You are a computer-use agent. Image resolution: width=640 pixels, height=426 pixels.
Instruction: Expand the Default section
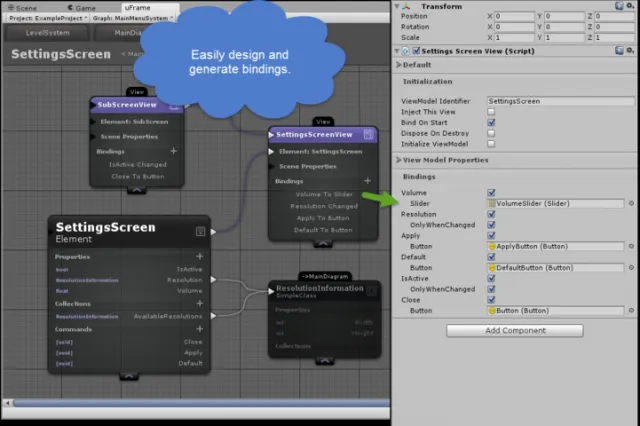tap(398, 64)
